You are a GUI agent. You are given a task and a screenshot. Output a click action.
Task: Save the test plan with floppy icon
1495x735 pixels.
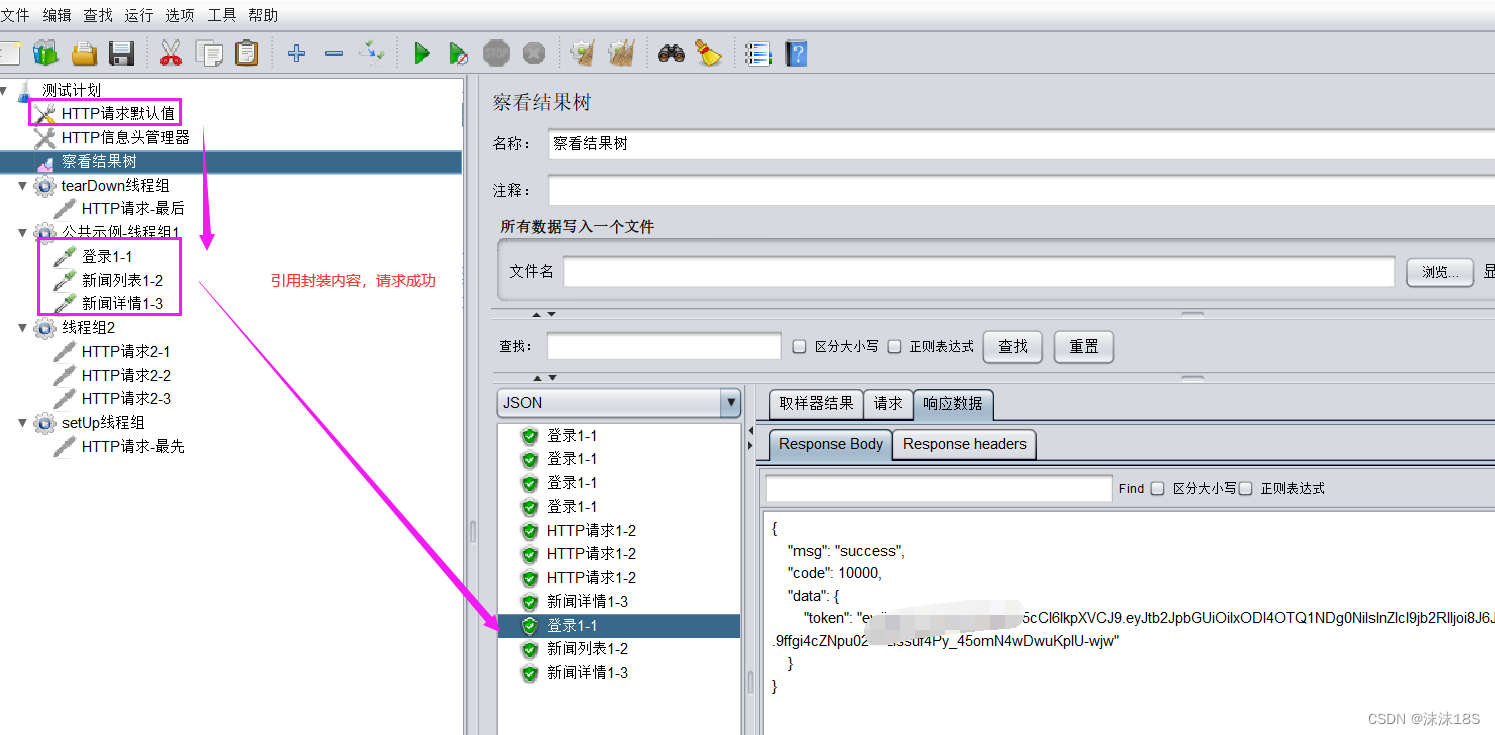coord(121,53)
